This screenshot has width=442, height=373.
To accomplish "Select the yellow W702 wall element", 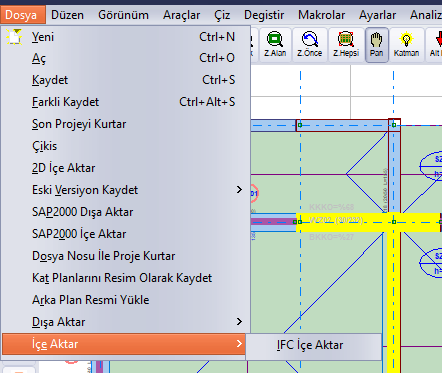I will [x=368, y=222].
